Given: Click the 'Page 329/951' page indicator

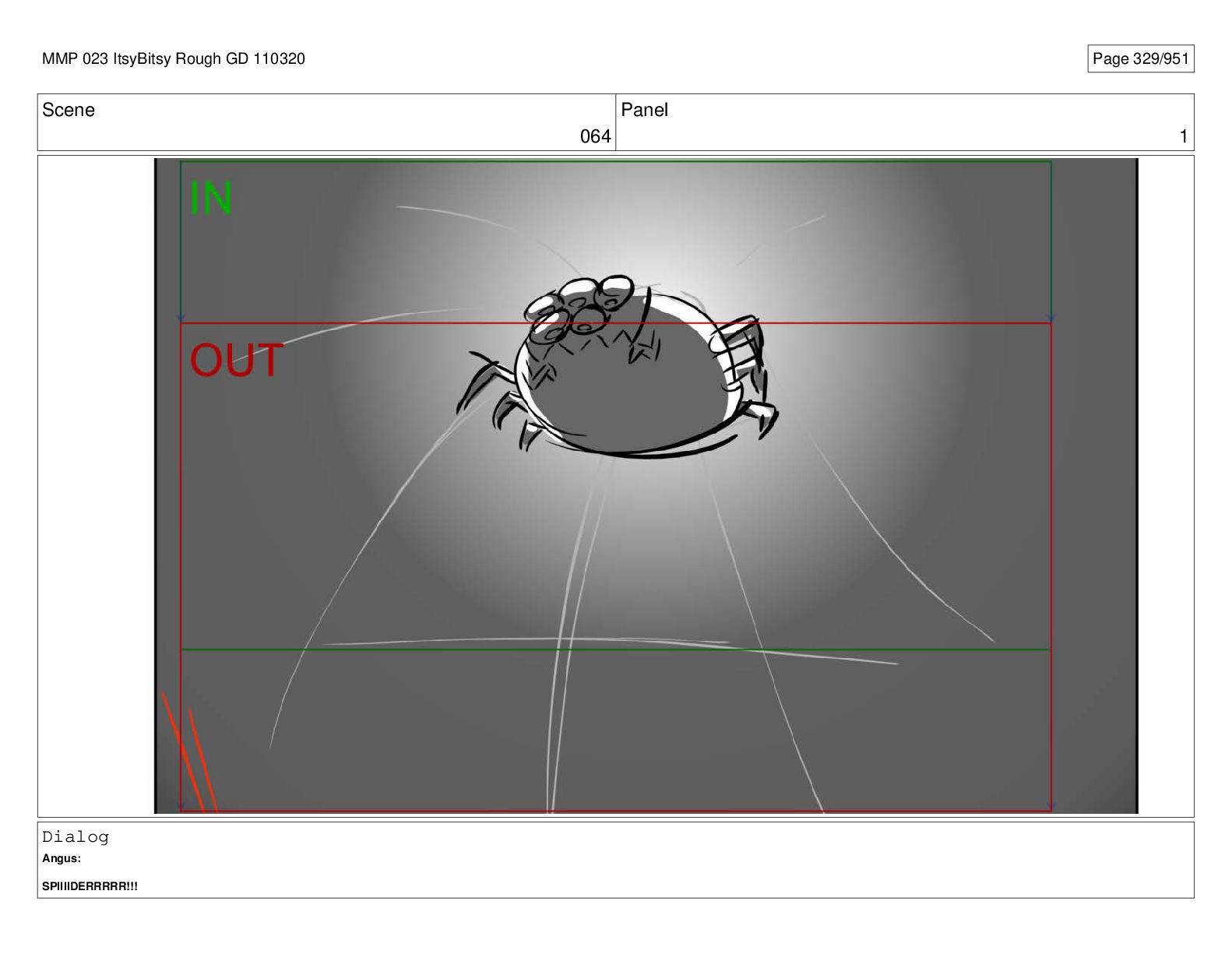Looking at the screenshot, I should [x=1140, y=59].
